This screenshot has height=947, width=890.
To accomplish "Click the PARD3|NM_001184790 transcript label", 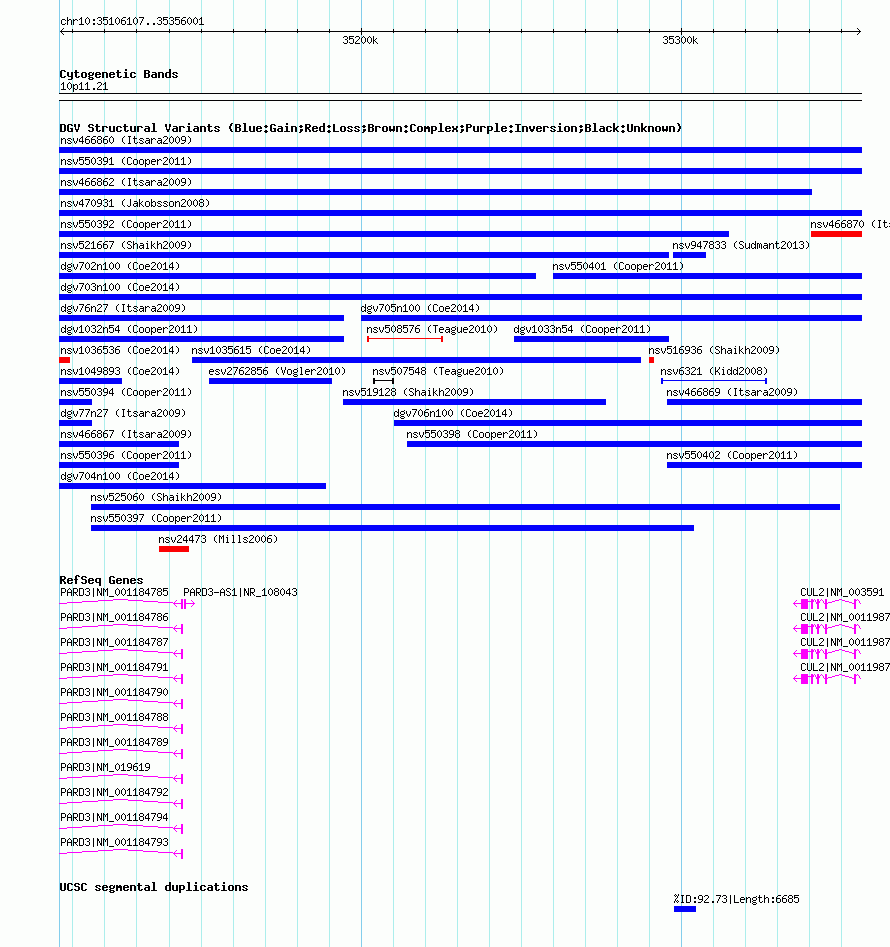I will 114,692.
